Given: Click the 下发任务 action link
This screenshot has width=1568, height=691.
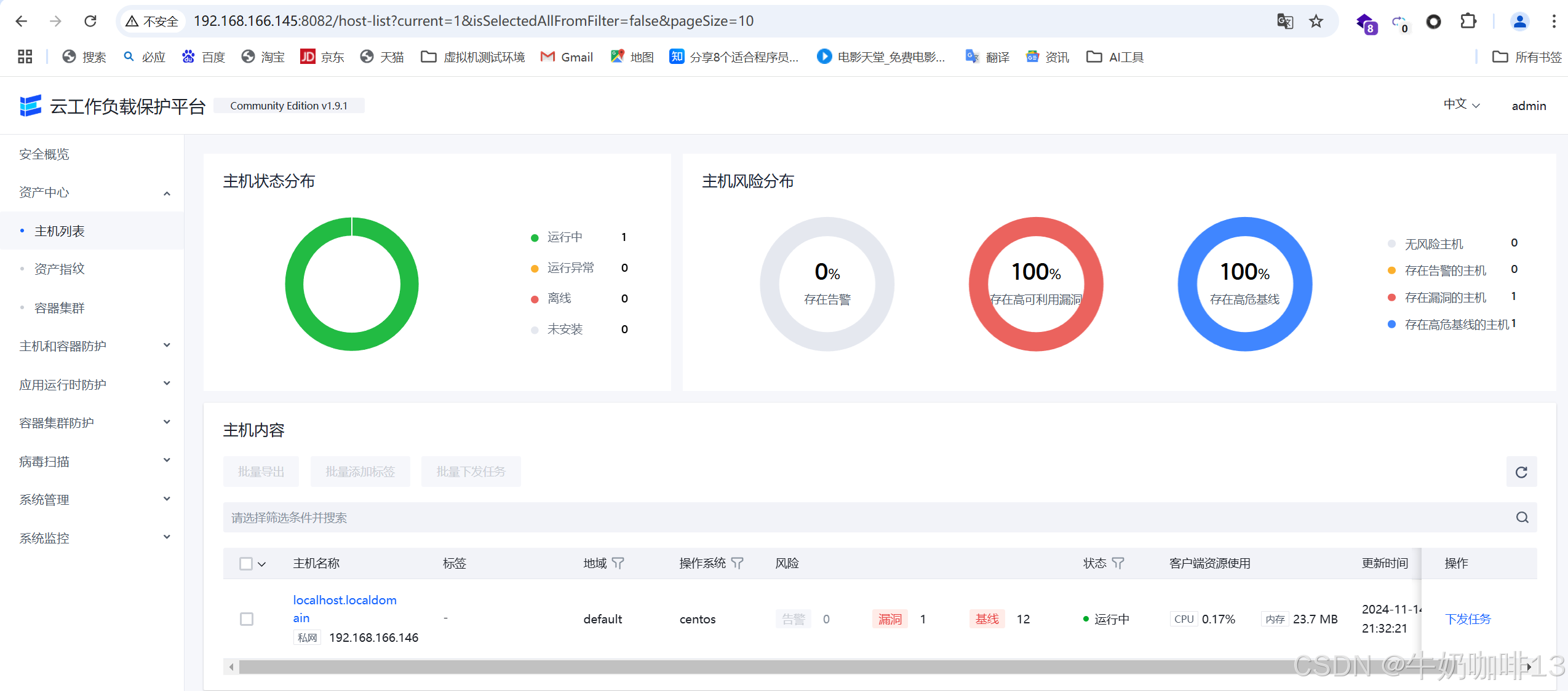Looking at the screenshot, I should point(1468,619).
